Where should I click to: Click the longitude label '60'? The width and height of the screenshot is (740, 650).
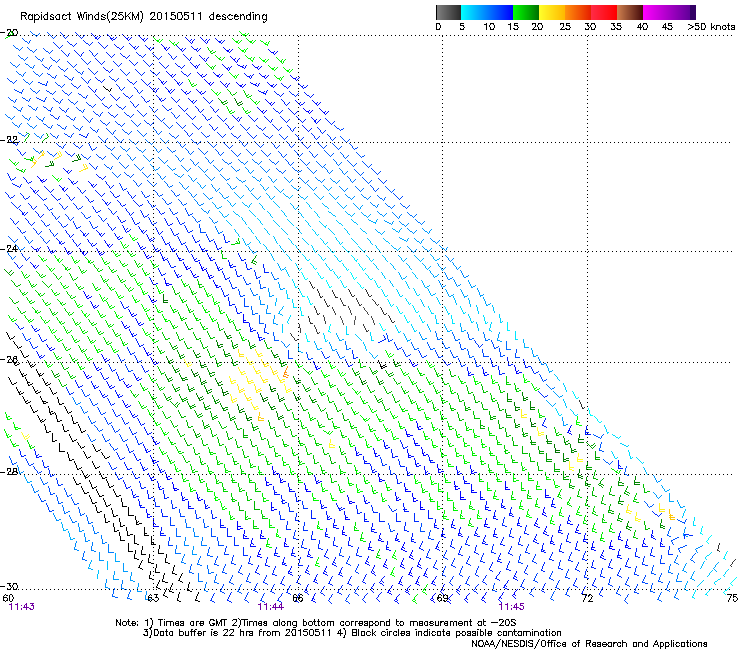(8, 598)
